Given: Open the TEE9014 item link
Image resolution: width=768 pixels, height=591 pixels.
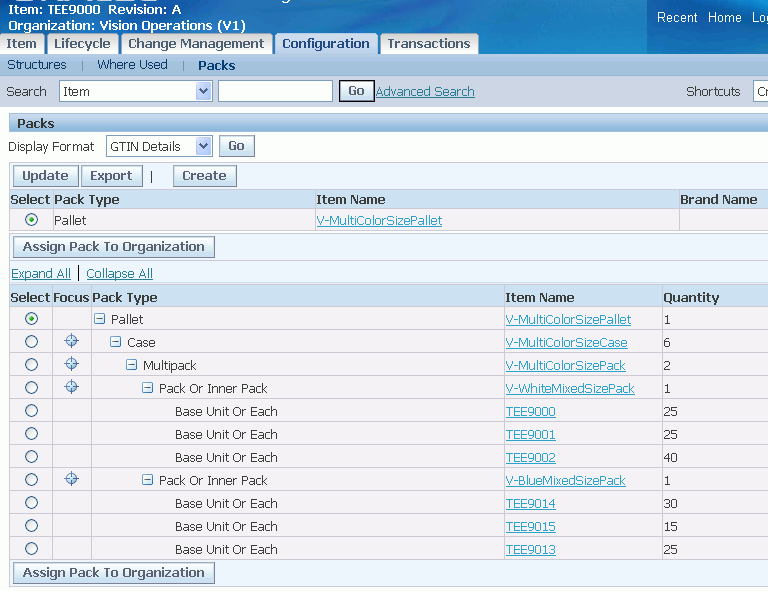Looking at the screenshot, I should [x=530, y=503].
